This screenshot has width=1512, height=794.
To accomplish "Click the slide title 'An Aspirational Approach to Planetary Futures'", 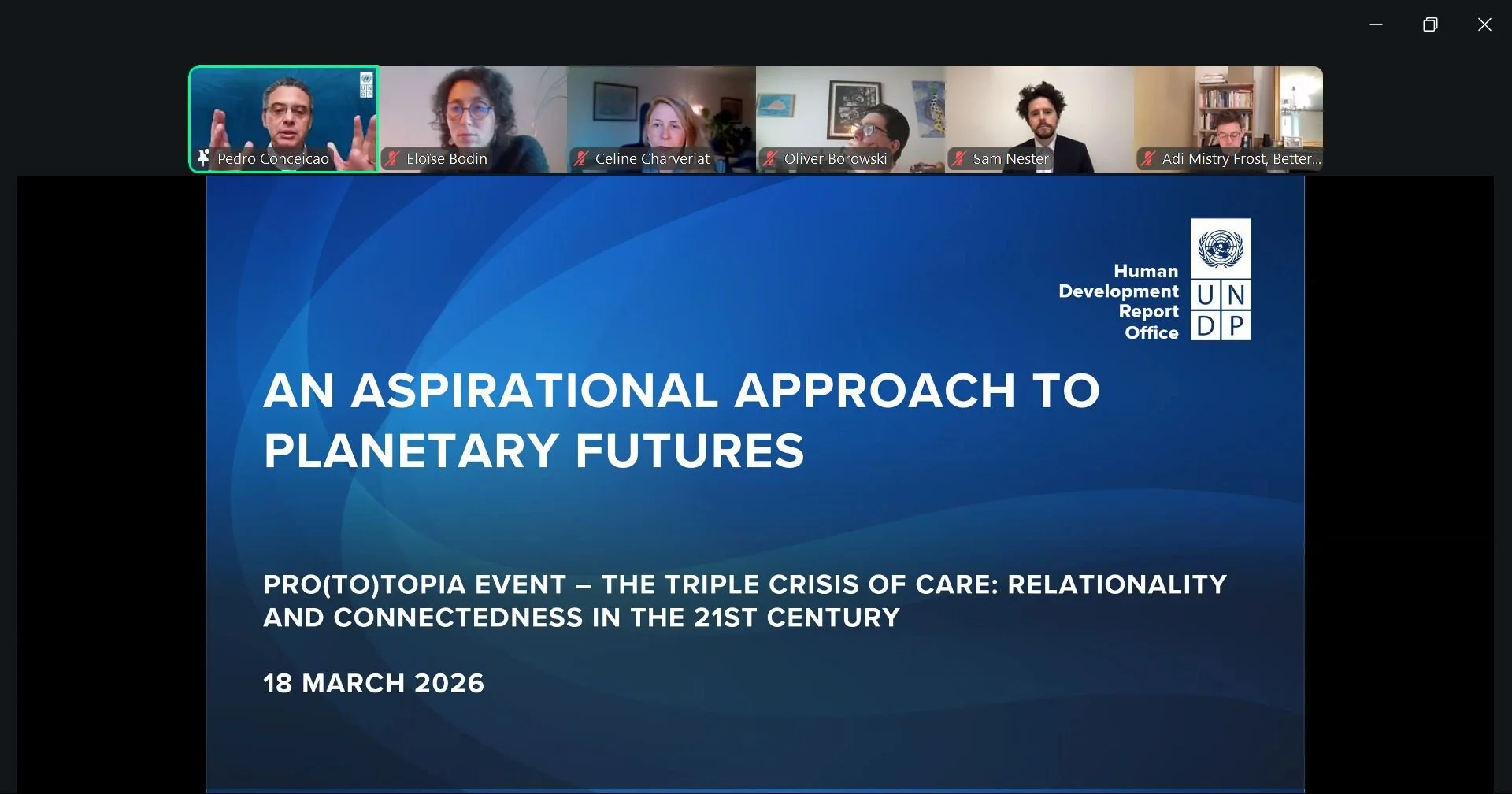I will coord(681,420).
